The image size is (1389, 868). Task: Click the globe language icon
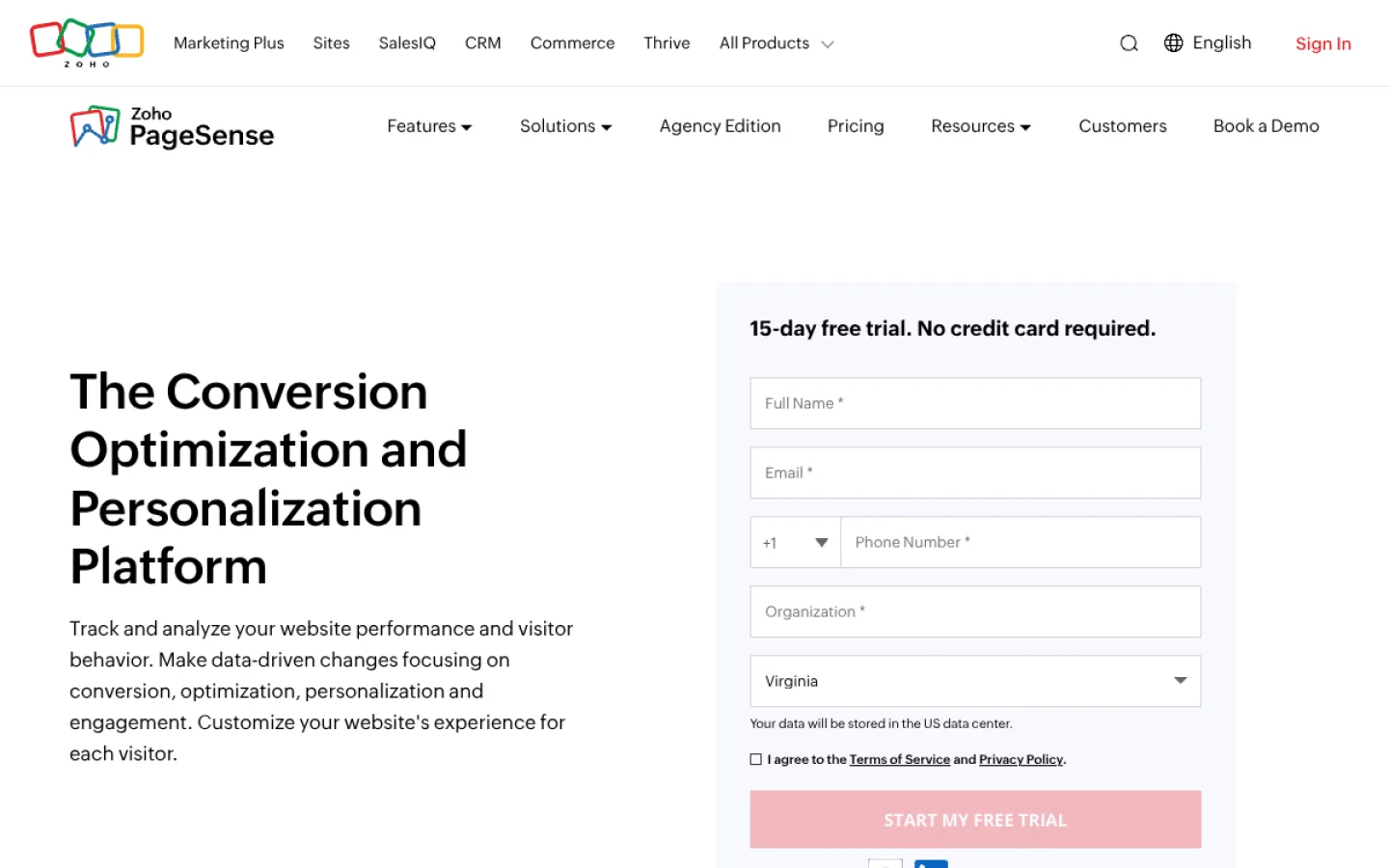(x=1173, y=42)
